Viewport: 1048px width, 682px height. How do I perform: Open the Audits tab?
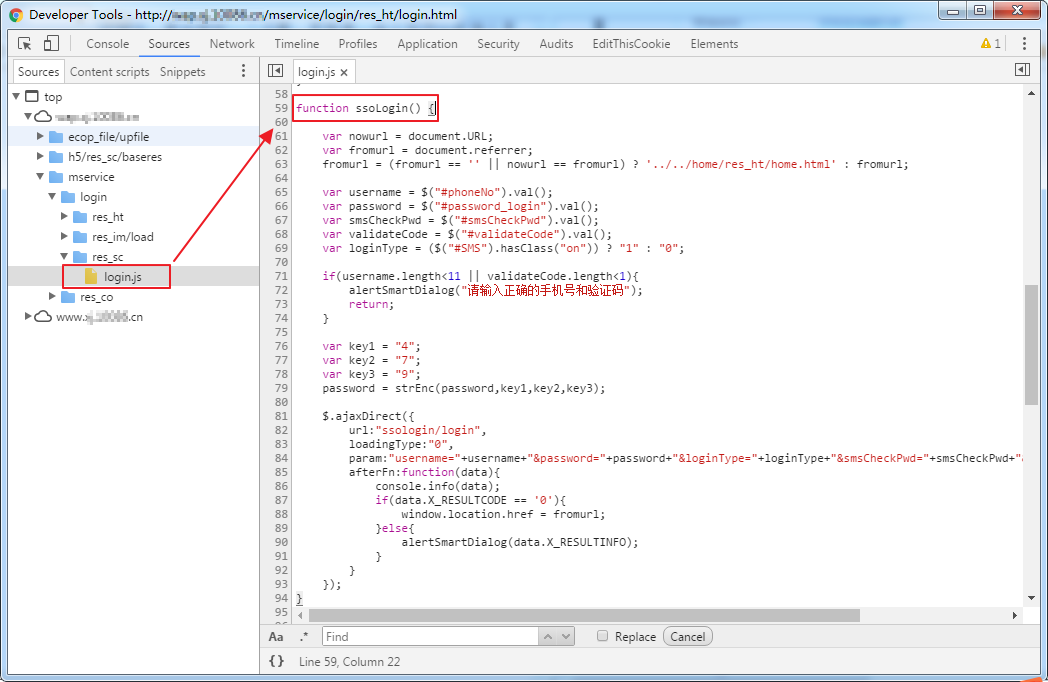coord(556,43)
